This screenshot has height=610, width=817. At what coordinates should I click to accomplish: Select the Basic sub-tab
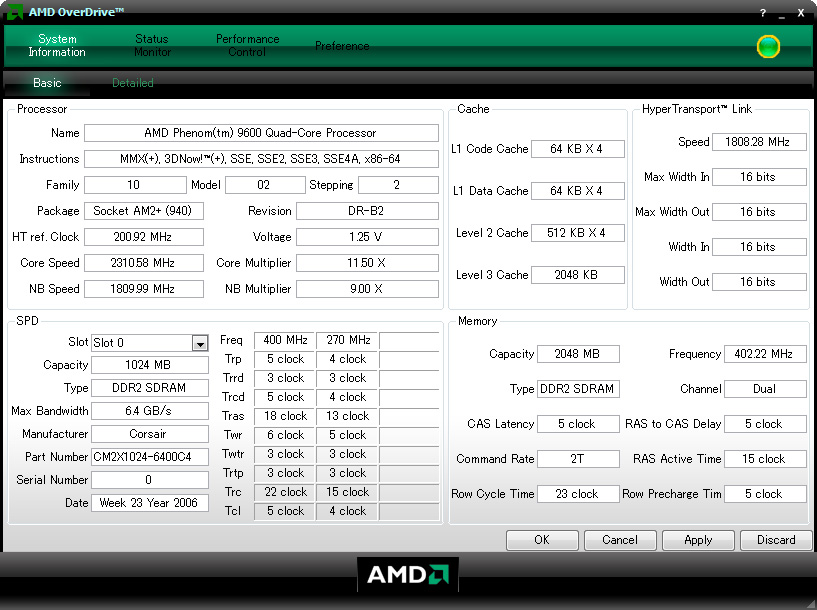[47, 83]
